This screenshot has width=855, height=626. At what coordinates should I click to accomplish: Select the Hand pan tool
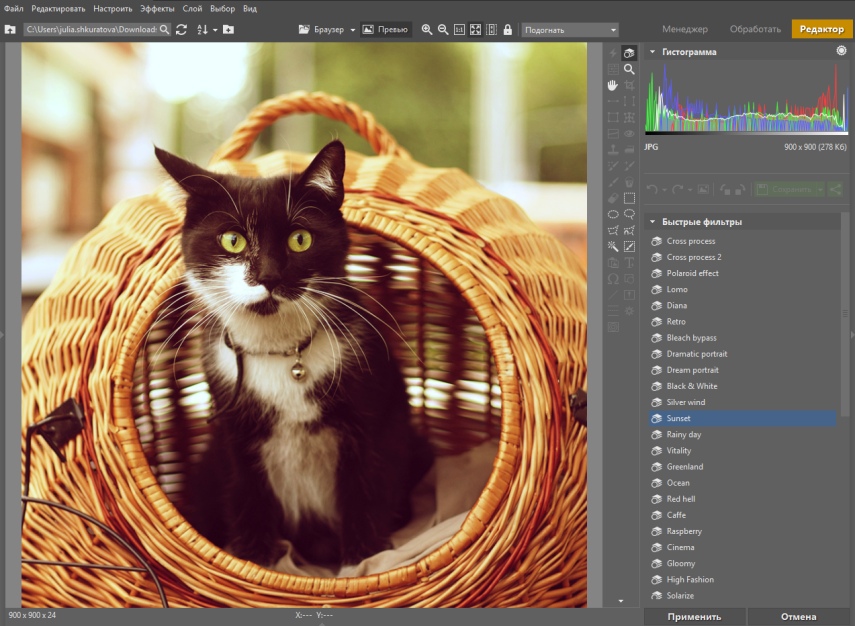(x=613, y=85)
